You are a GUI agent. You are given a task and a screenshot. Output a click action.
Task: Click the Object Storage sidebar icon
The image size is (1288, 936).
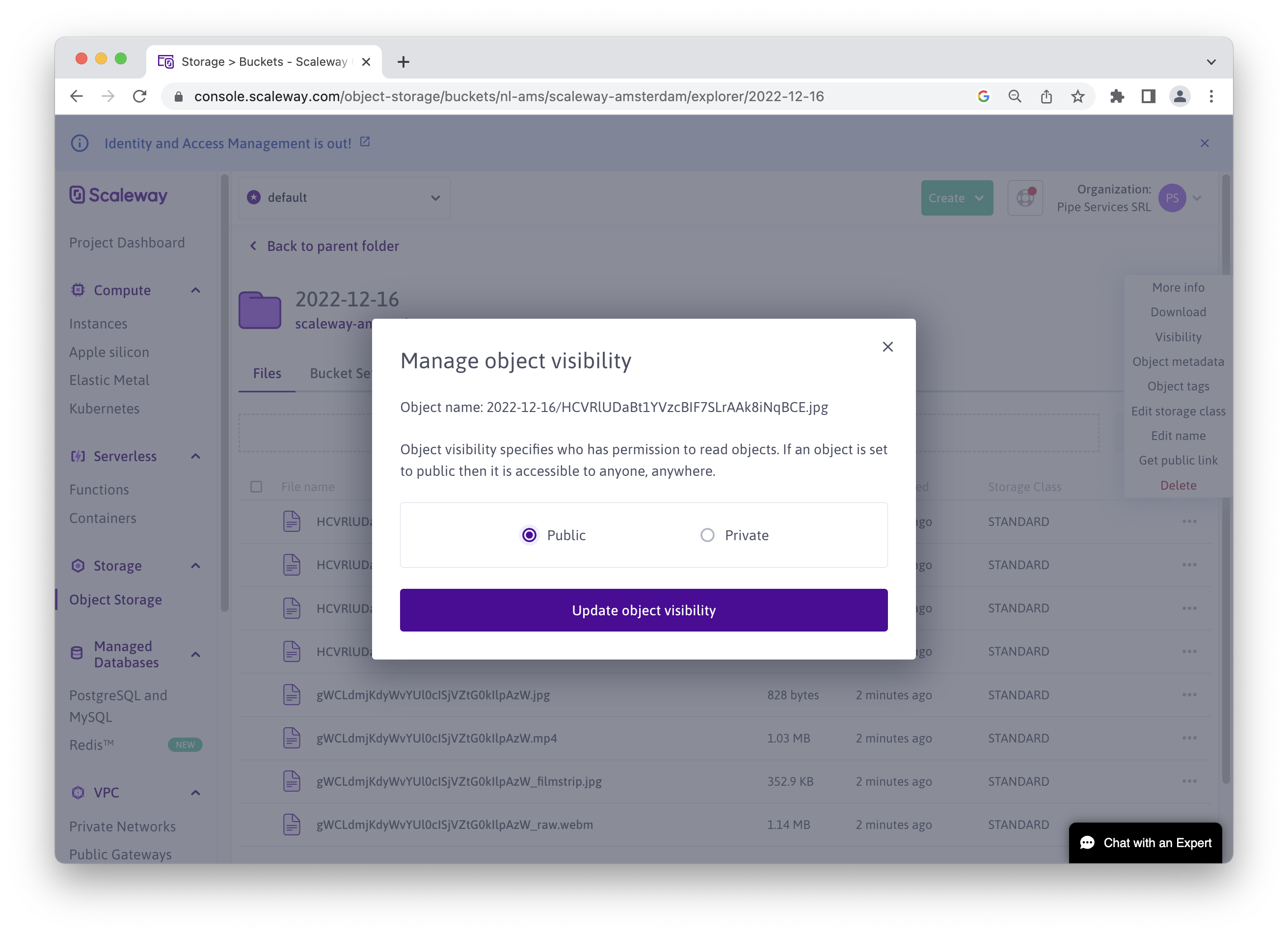pos(115,599)
